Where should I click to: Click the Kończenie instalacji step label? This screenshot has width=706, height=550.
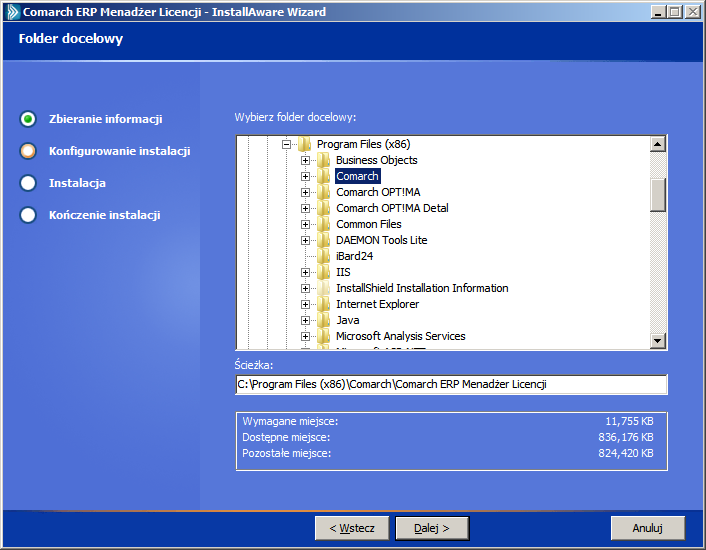click(104, 215)
